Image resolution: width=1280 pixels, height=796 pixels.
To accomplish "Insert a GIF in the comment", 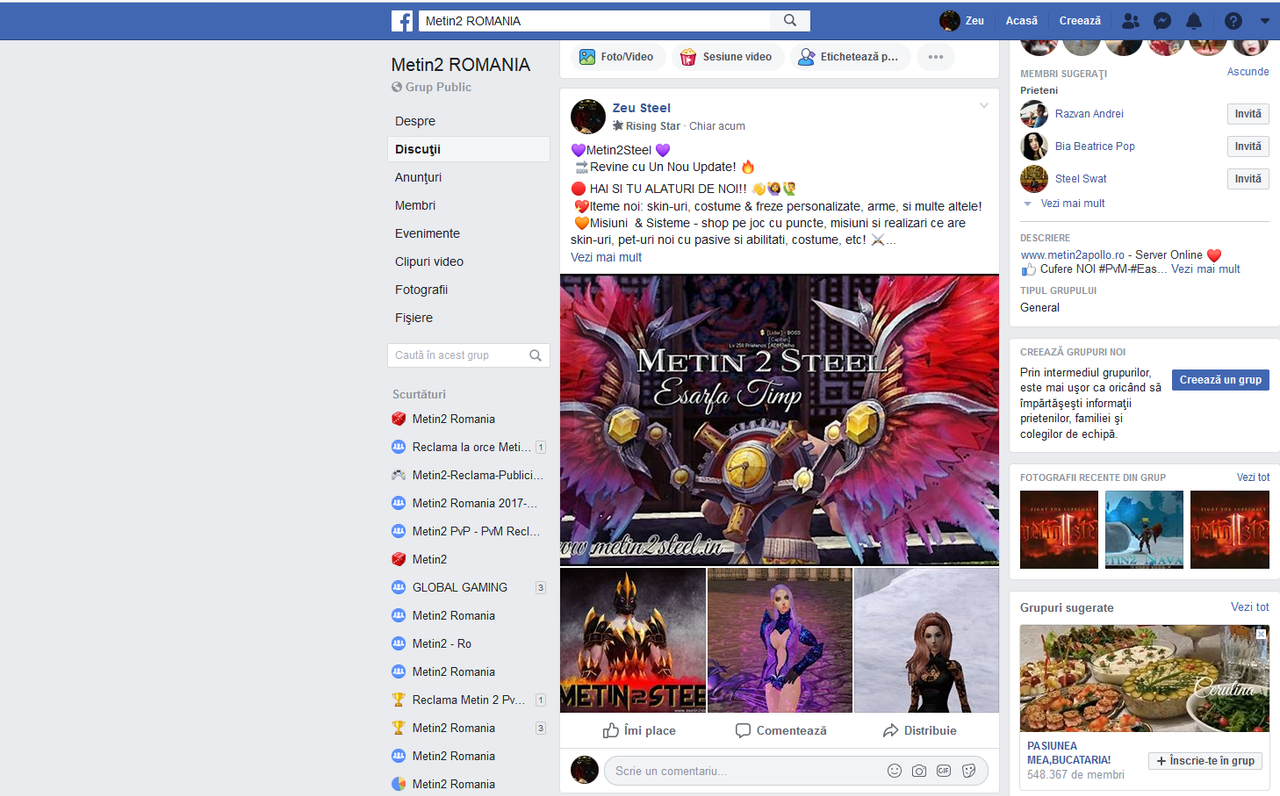I will click(x=943, y=770).
